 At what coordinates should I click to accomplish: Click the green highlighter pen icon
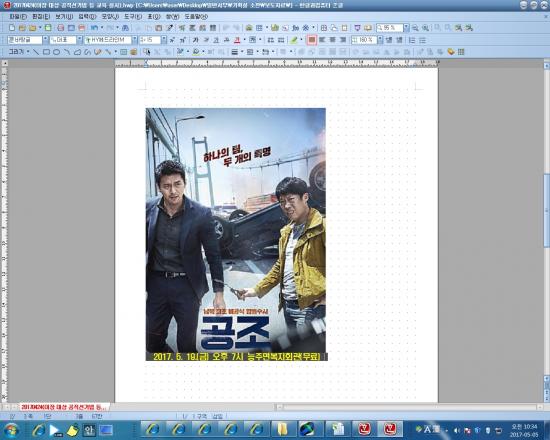coord(294,40)
